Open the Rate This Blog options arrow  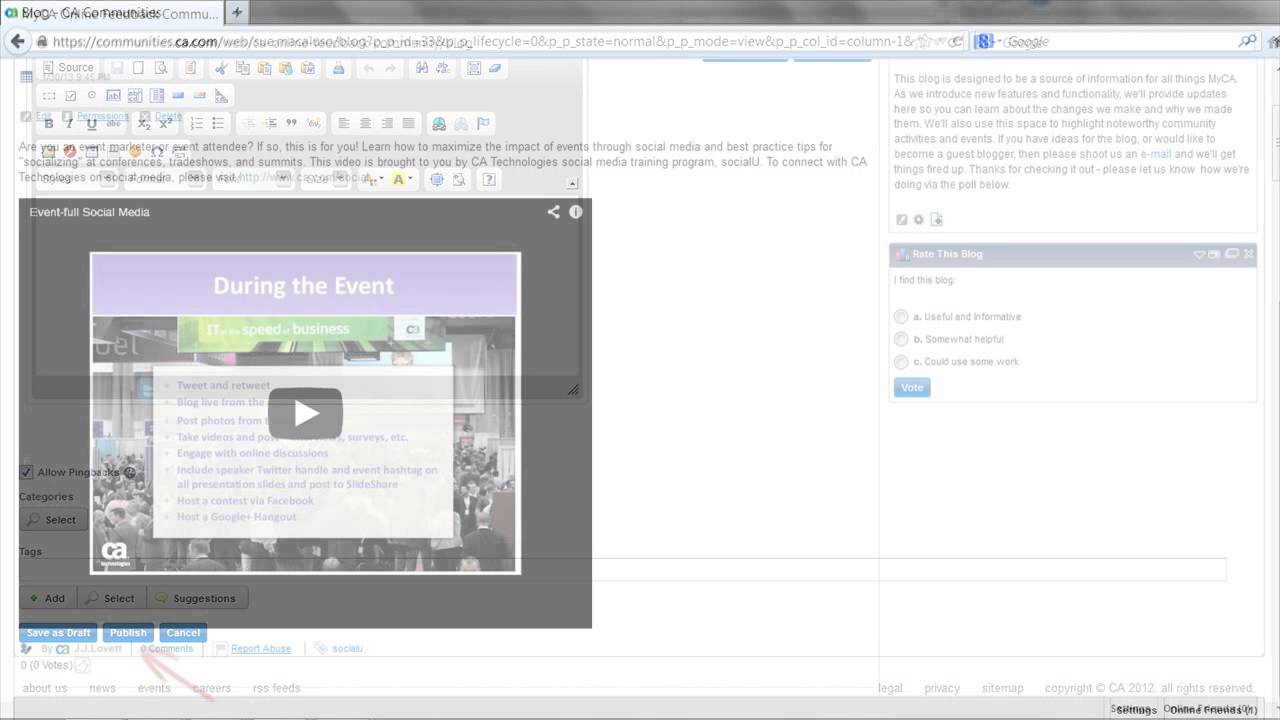tap(1199, 254)
